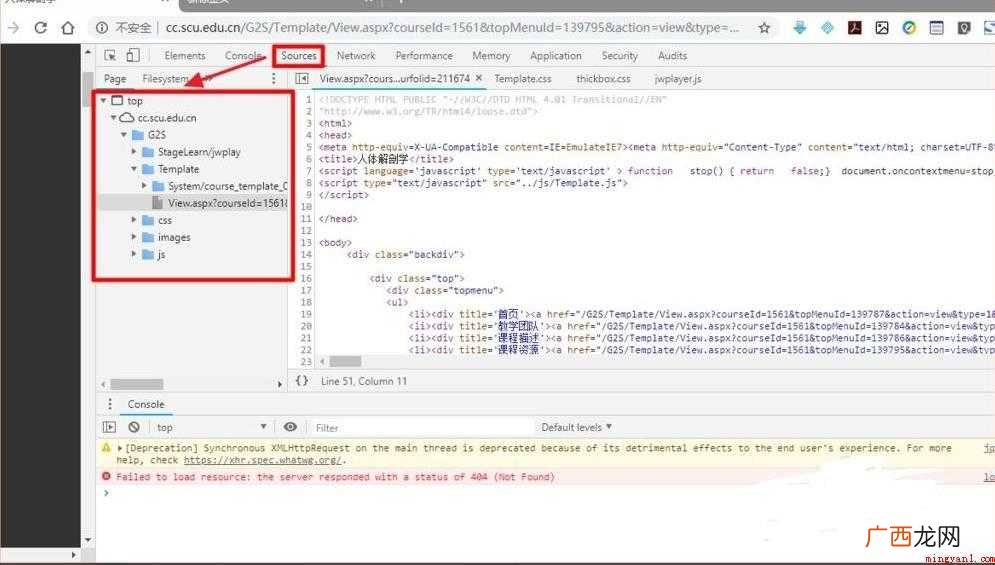
Task: Activate the inspect element picker icon
Action: click(110, 56)
